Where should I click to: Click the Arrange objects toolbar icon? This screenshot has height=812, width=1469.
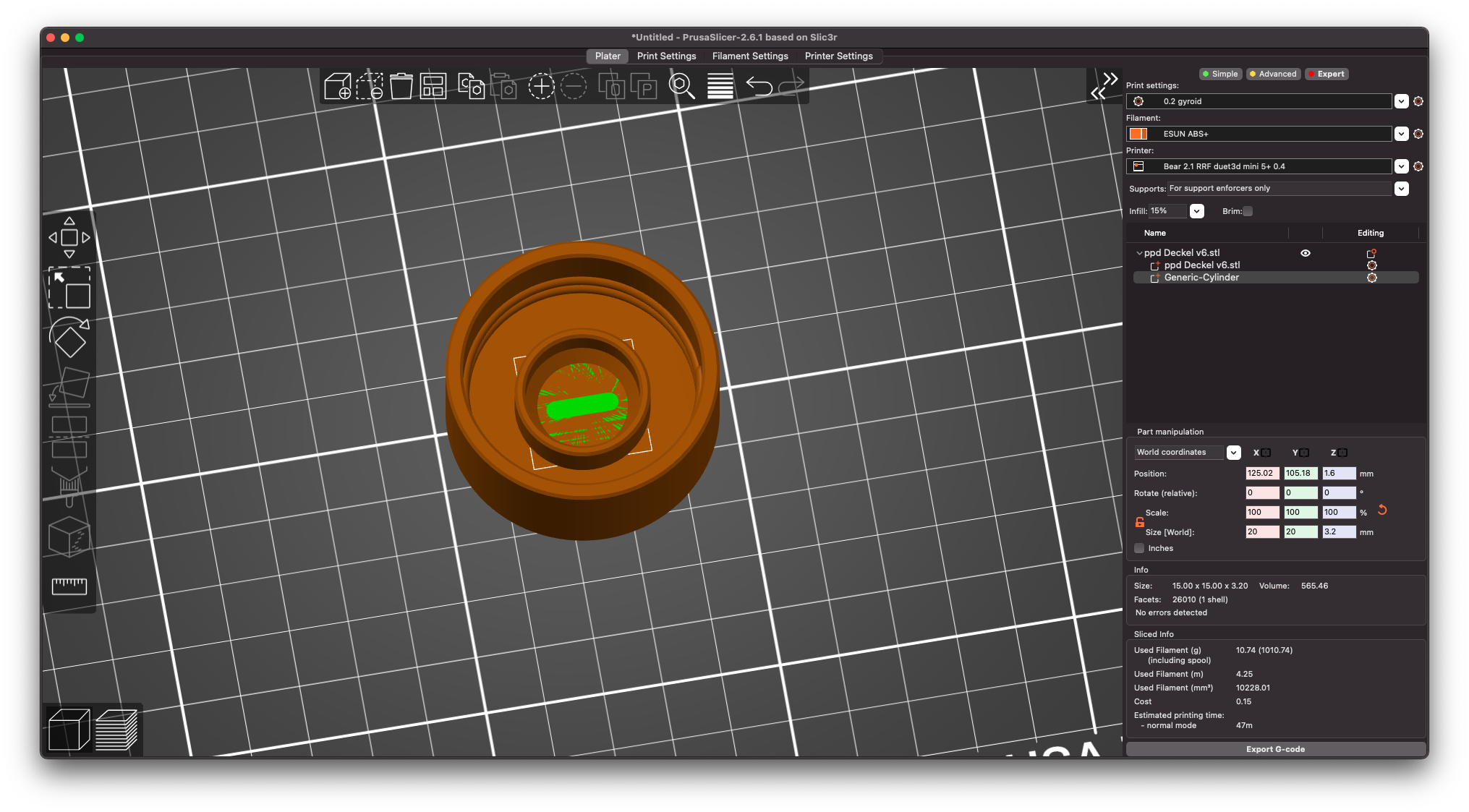pyautogui.click(x=433, y=87)
